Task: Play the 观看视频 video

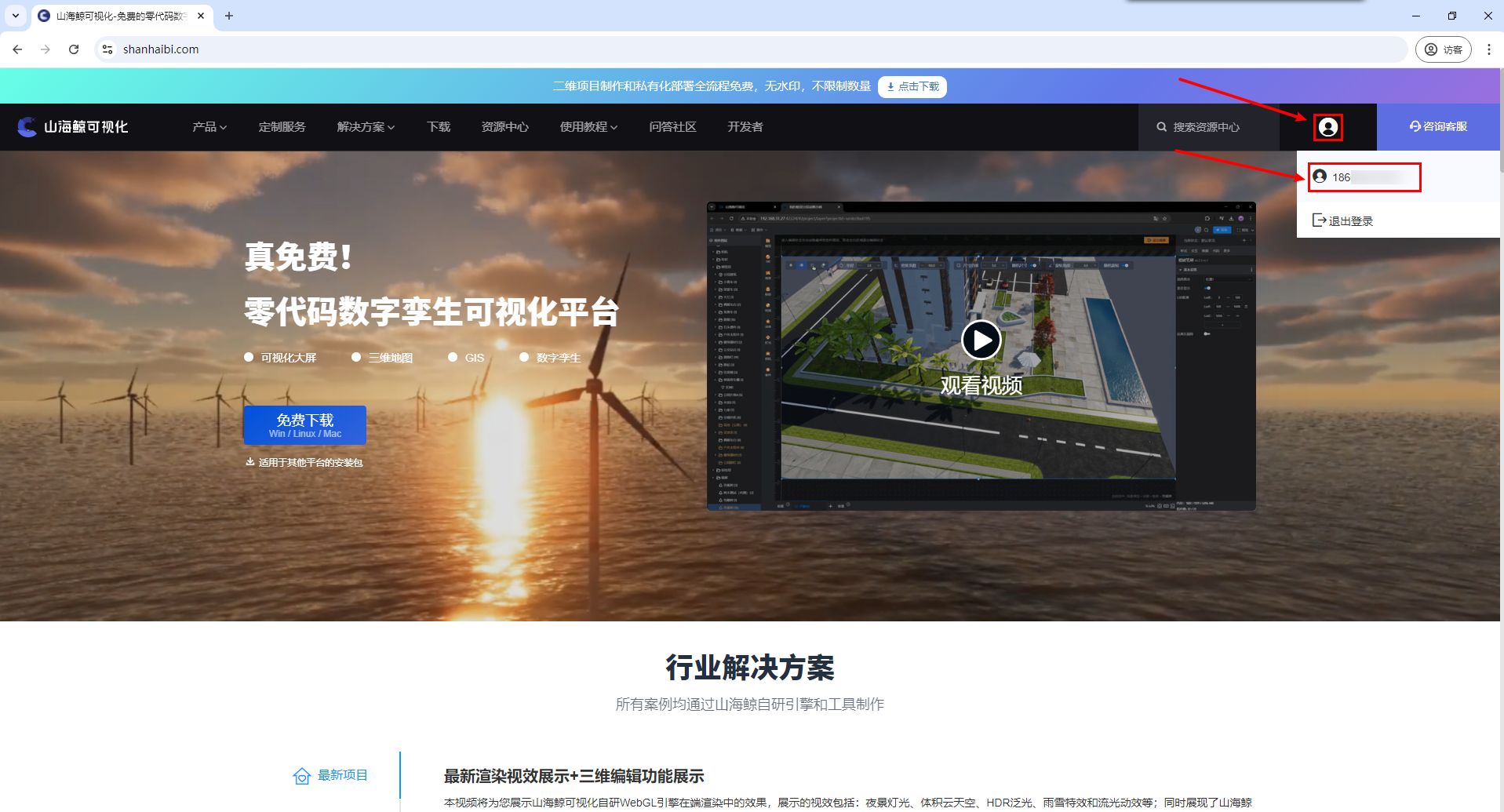Action: tap(981, 340)
